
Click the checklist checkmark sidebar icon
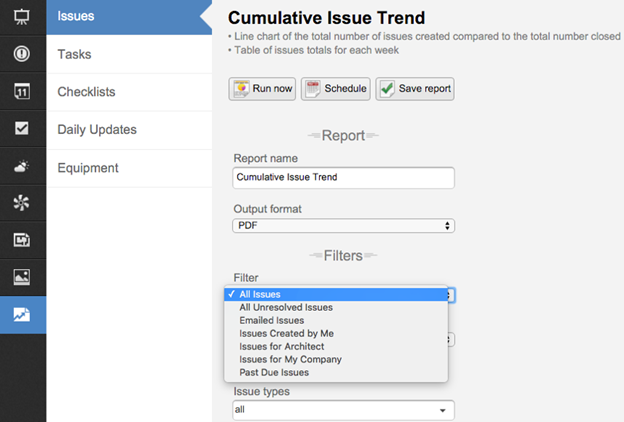(22, 128)
